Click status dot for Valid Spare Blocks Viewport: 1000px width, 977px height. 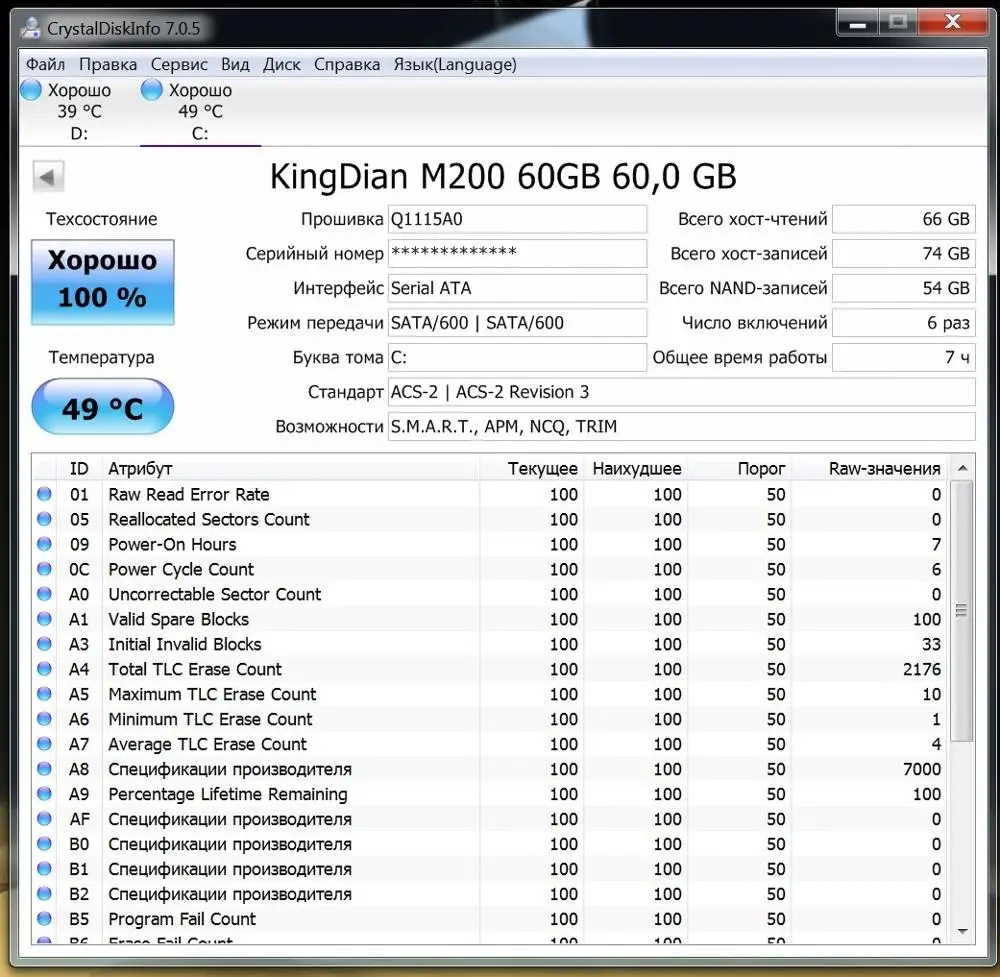point(44,619)
